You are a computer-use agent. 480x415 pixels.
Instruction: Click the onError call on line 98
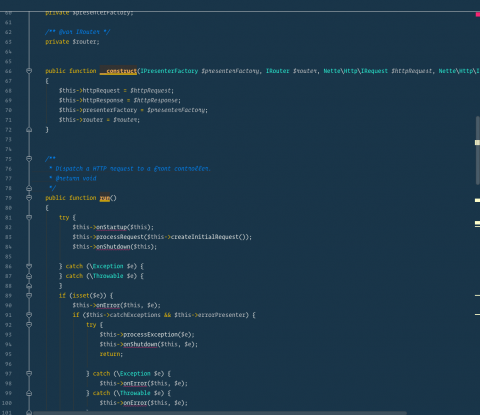coord(135,383)
